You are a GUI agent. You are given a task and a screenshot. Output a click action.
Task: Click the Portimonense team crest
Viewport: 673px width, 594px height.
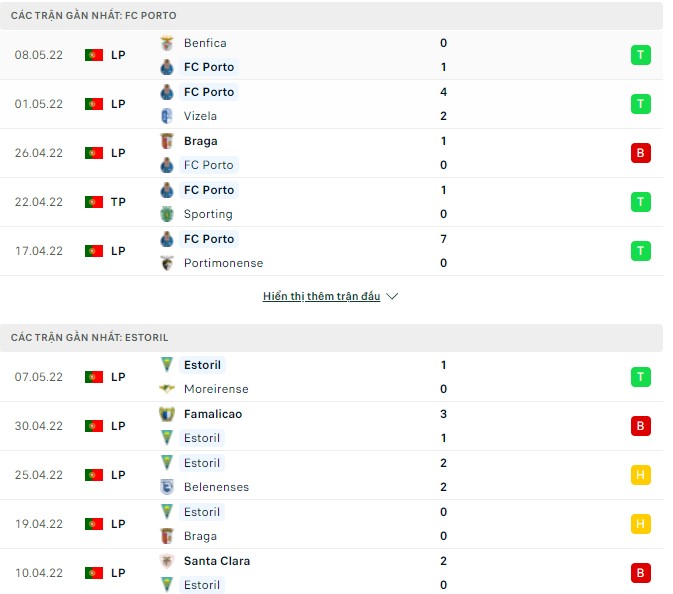point(167,263)
